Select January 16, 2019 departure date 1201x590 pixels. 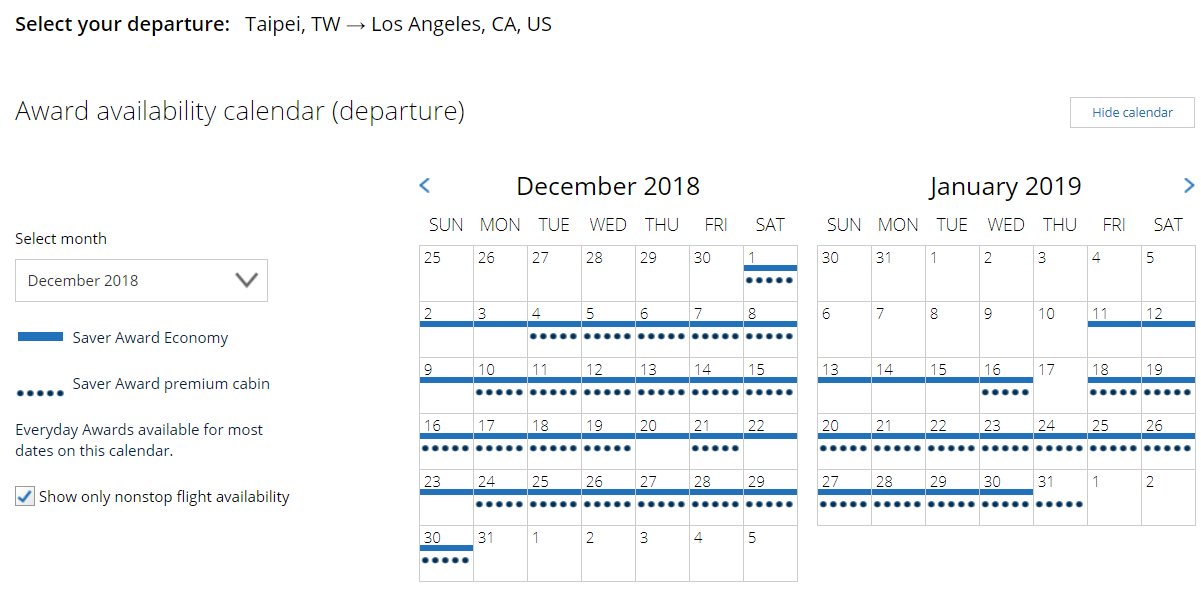click(x=1006, y=385)
